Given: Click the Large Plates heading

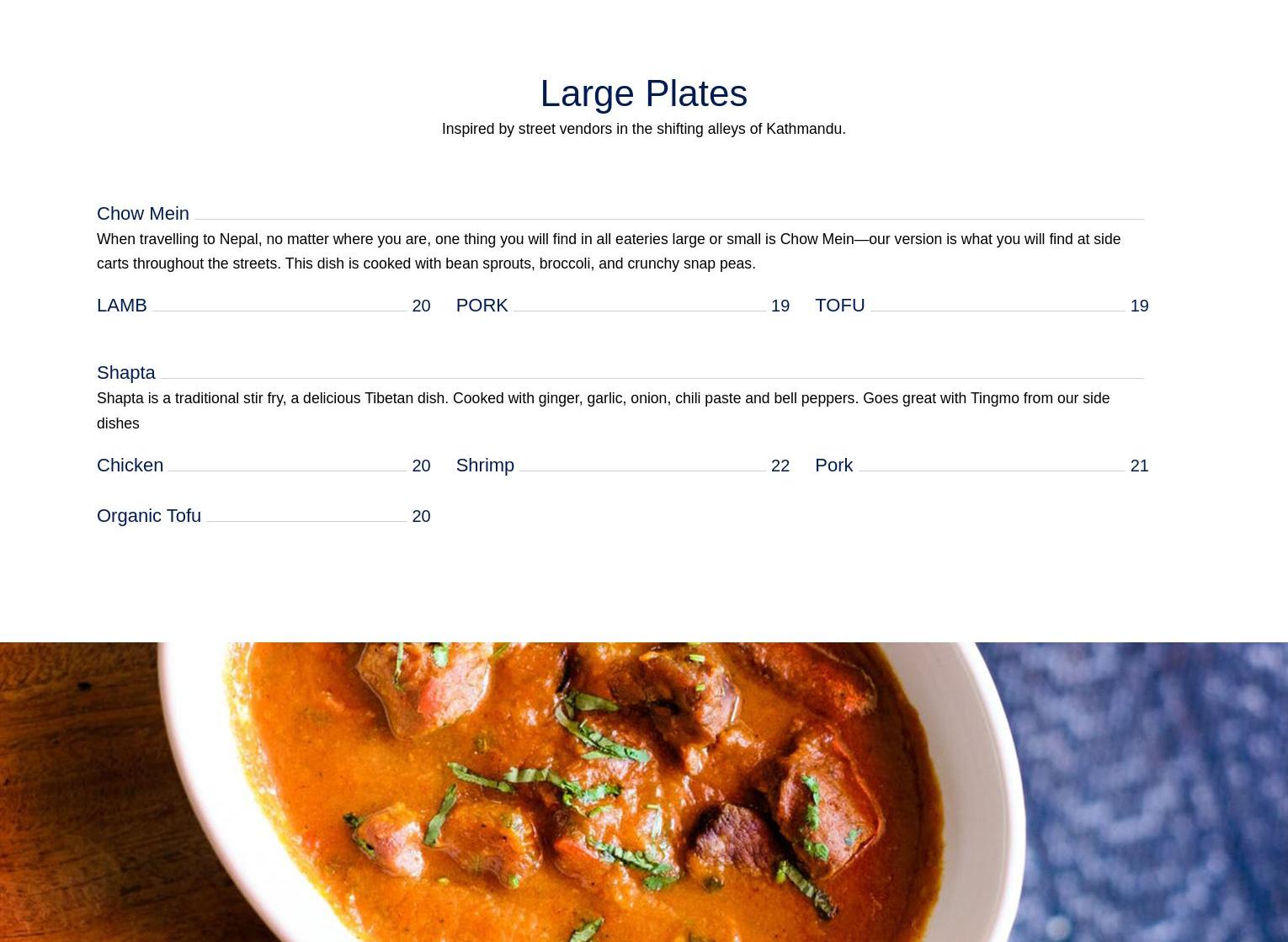Looking at the screenshot, I should pyautogui.click(x=643, y=93).
